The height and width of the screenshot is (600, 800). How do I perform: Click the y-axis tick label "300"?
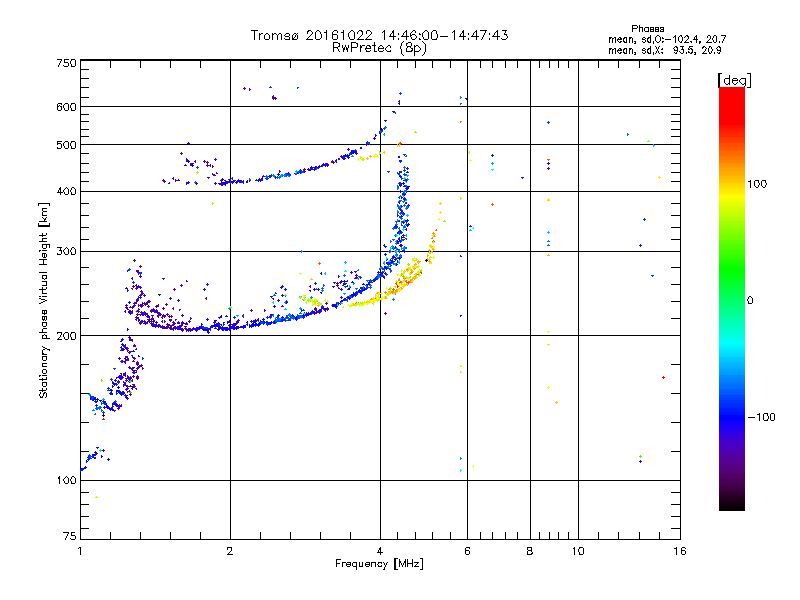[x=66, y=251]
